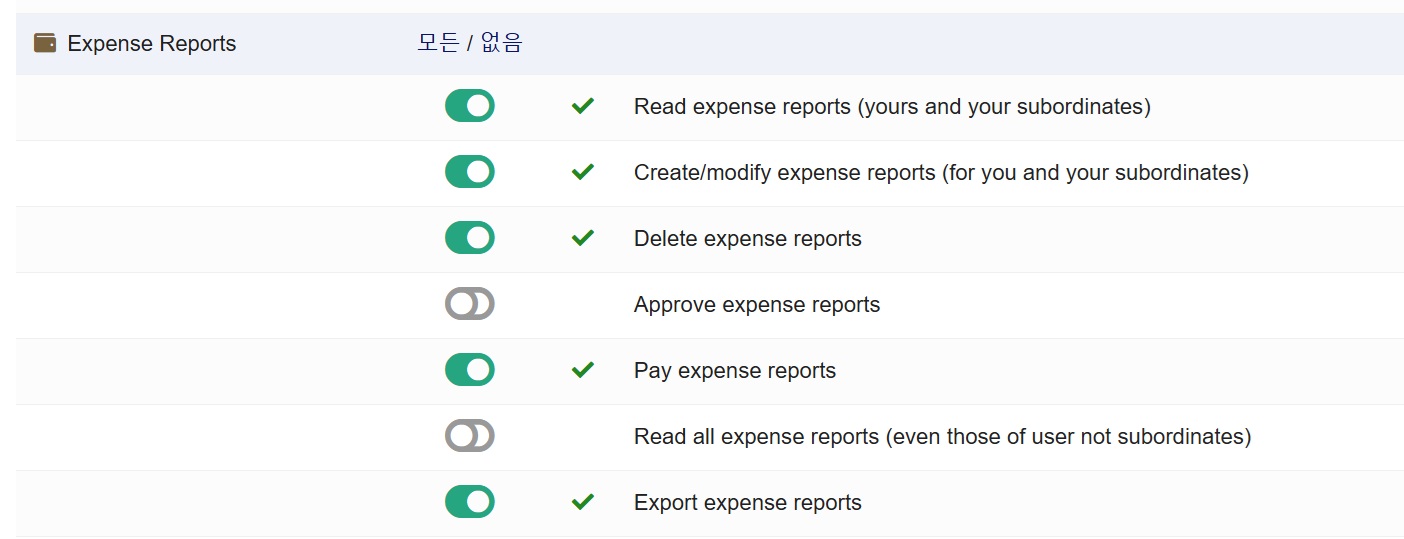This screenshot has width=1404, height=539.
Task: Enable the Approve expense reports toggle
Action: [x=469, y=304]
